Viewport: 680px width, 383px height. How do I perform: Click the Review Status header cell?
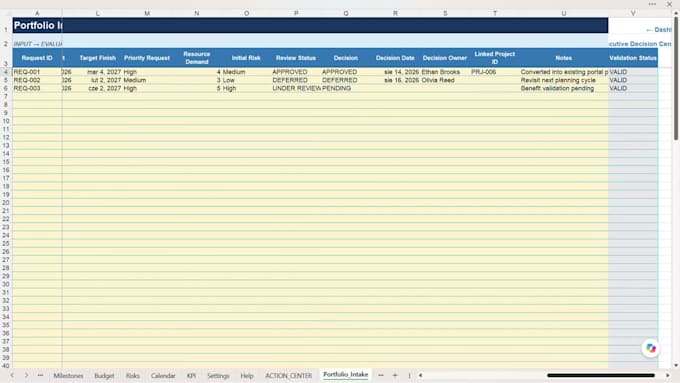coord(296,58)
